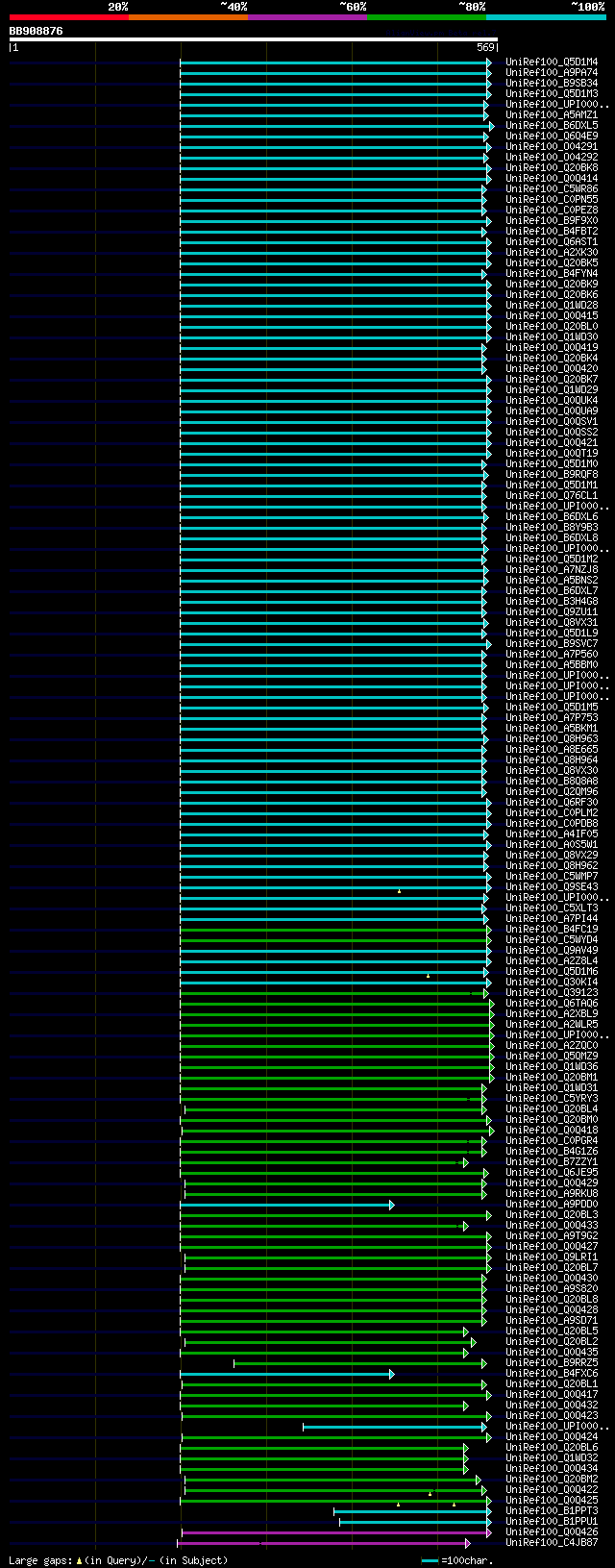Select hit UniRef100_A0S5W1

pyautogui.click(x=552, y=845)
